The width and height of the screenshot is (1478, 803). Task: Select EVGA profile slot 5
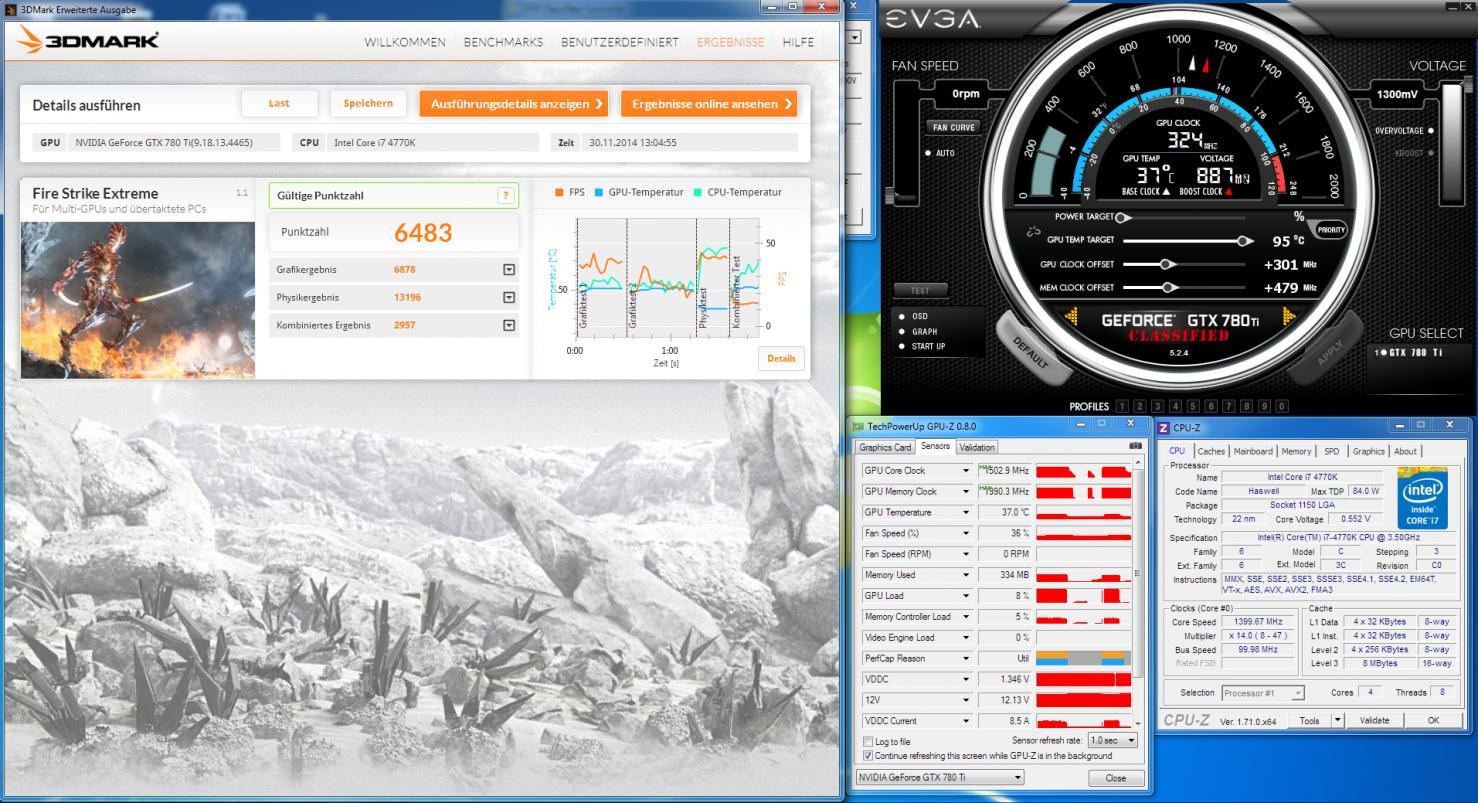tap(1193, 407)
